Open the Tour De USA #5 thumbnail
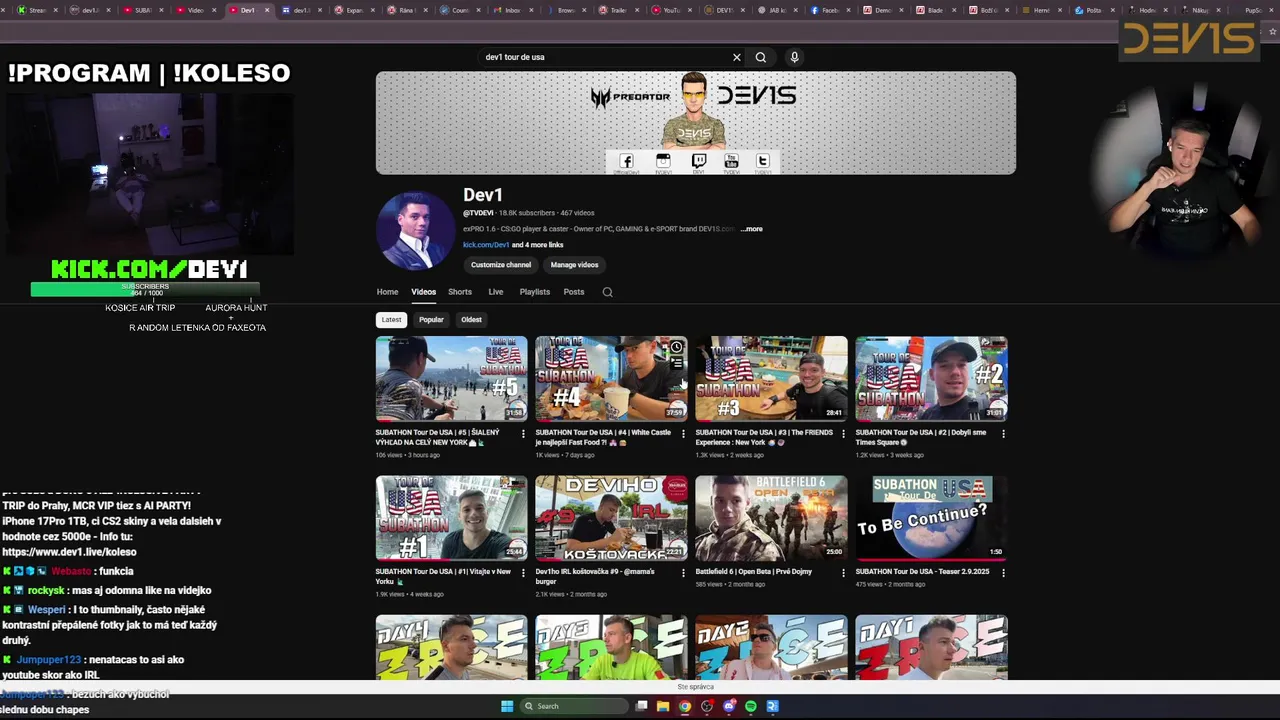Viewport: 1280px width, 720px height. coord(451,378)
